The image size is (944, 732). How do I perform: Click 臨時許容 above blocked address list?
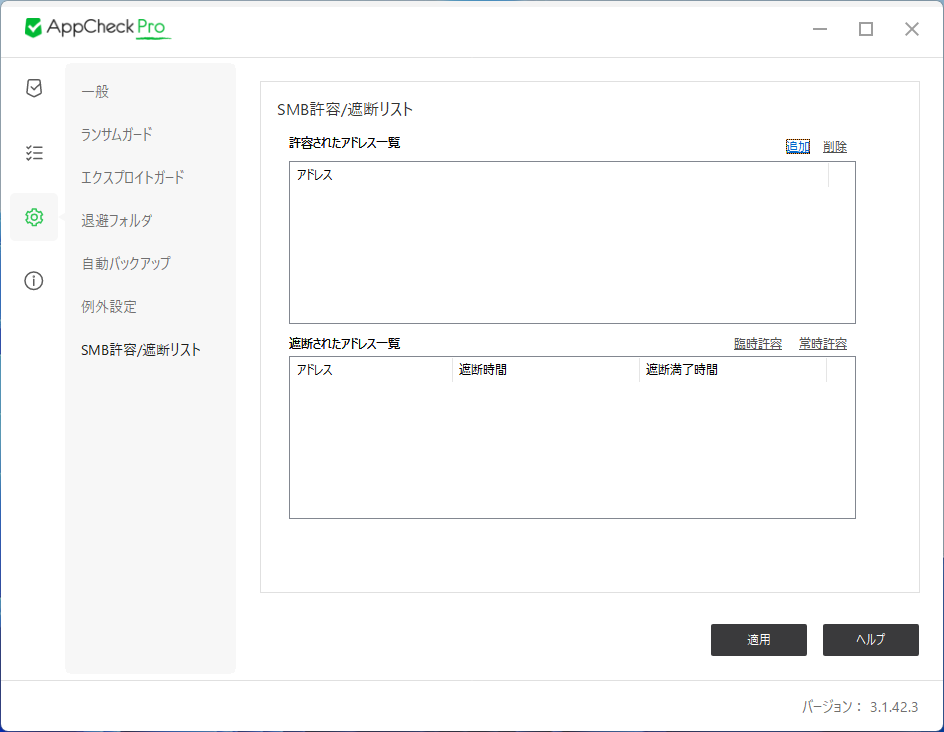757,342
